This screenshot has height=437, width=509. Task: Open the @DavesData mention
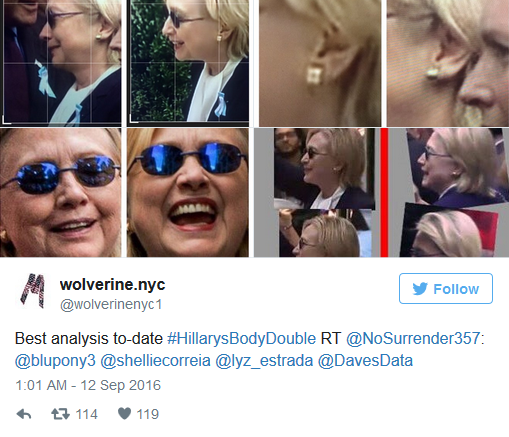[365, 361]
